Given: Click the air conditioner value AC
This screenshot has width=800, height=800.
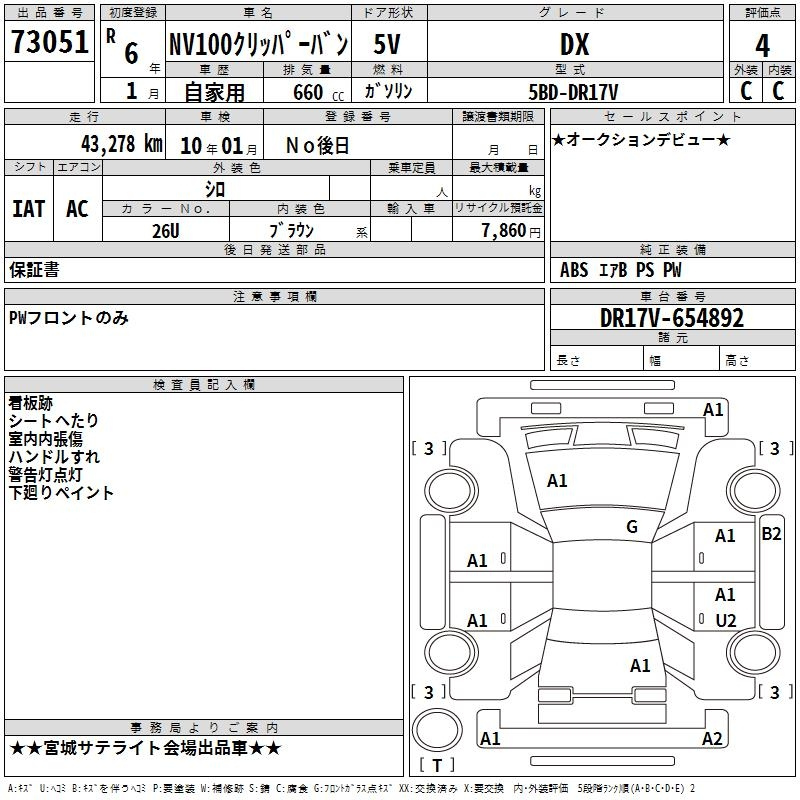Looking at the screenshot, I should tap(78, 209).
